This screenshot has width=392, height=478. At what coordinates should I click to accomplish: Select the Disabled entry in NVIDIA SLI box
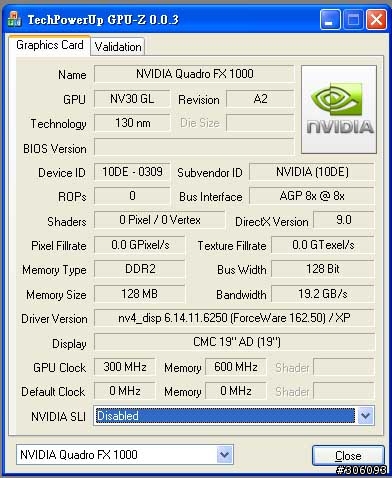coord(225,416)
